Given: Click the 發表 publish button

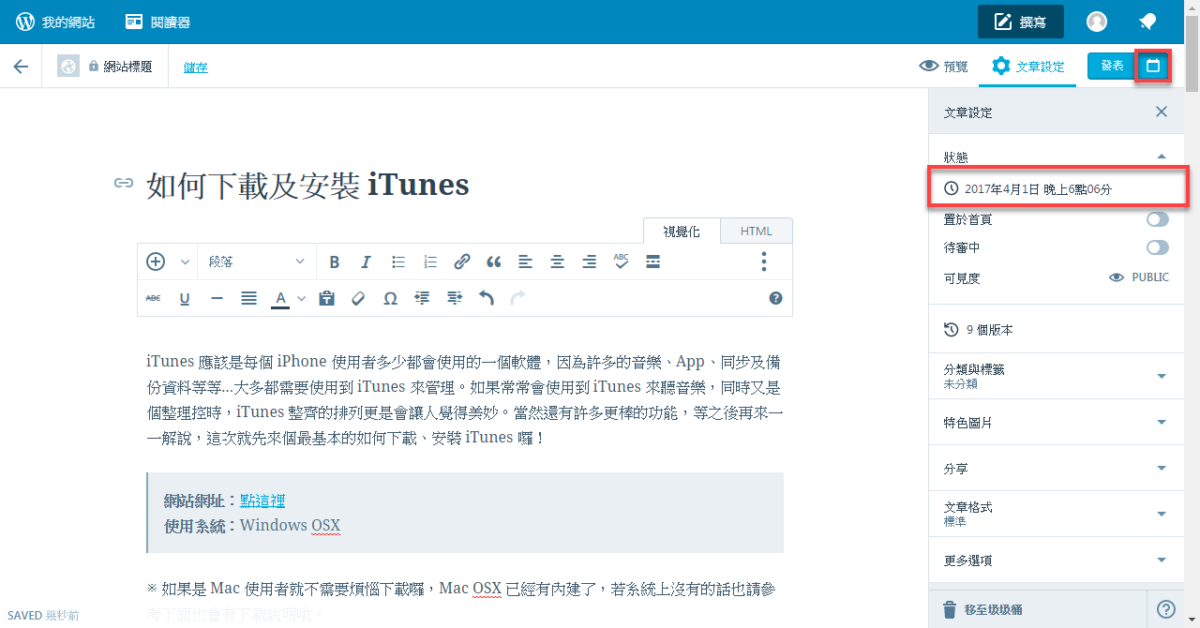Looking at the screenshot, I should point(1112,66).
